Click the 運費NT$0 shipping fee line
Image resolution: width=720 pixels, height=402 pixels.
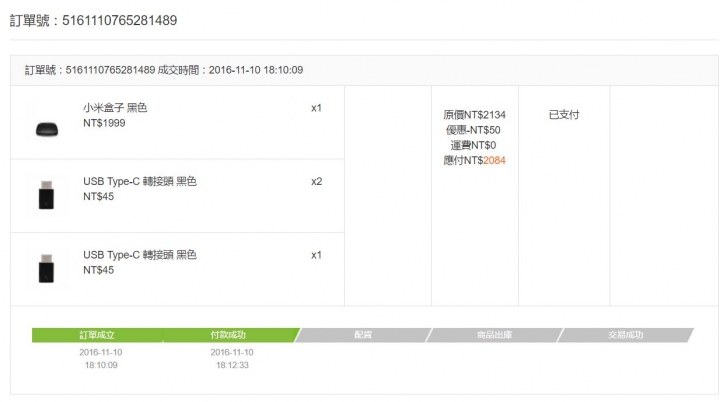(473, 145)
